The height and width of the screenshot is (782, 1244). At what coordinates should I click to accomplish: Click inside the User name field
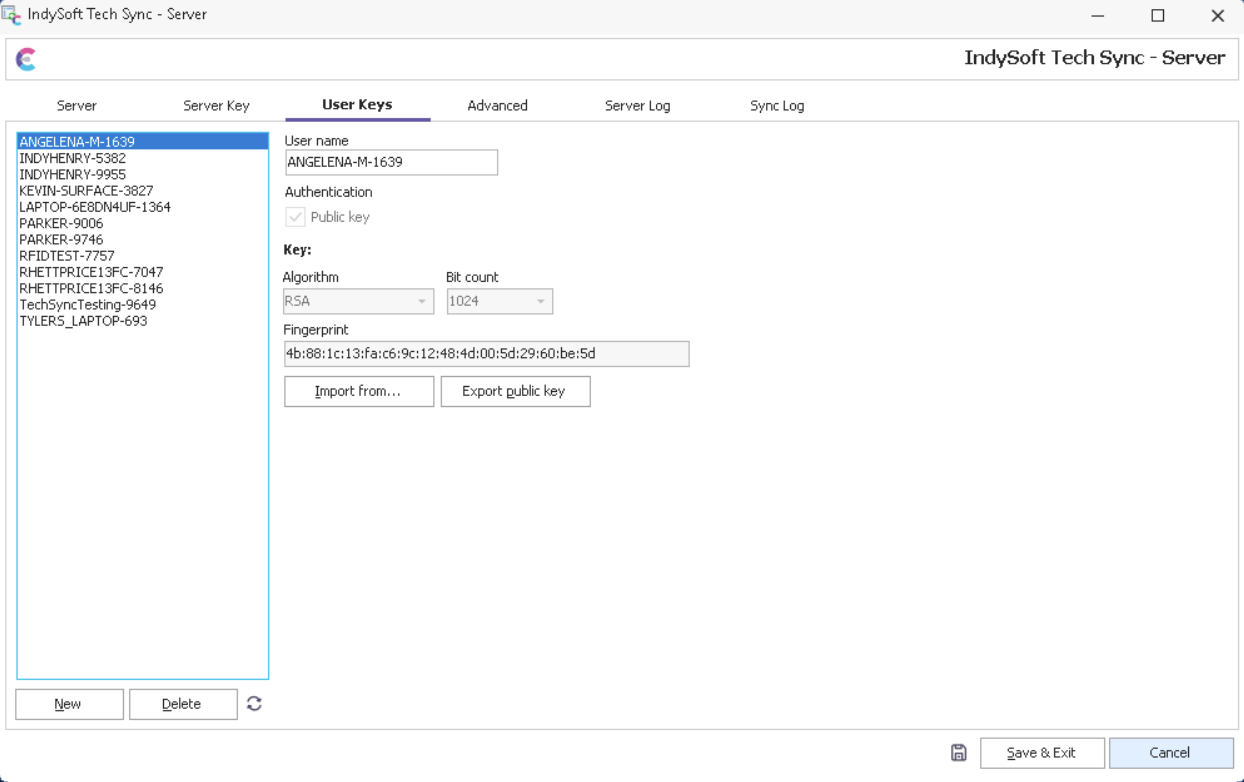pos(390,162)
